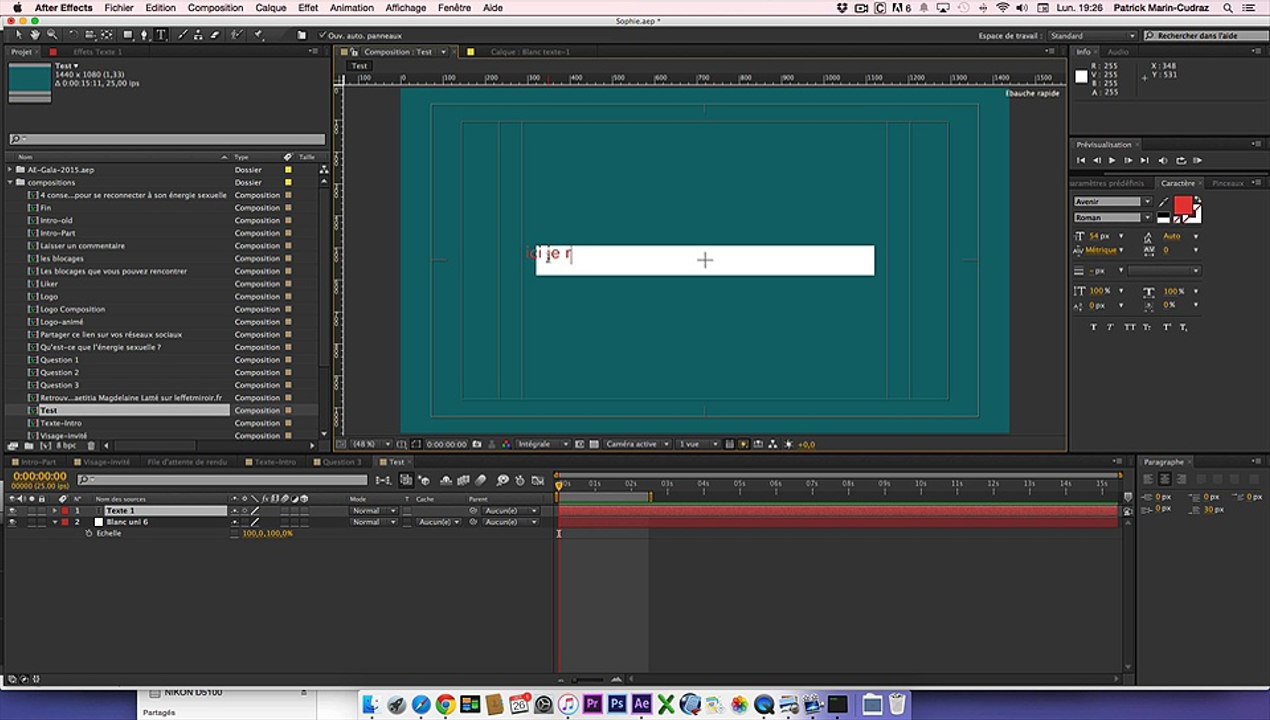
Task: Open the Calque menu
Action: click(x=270, y=8)
